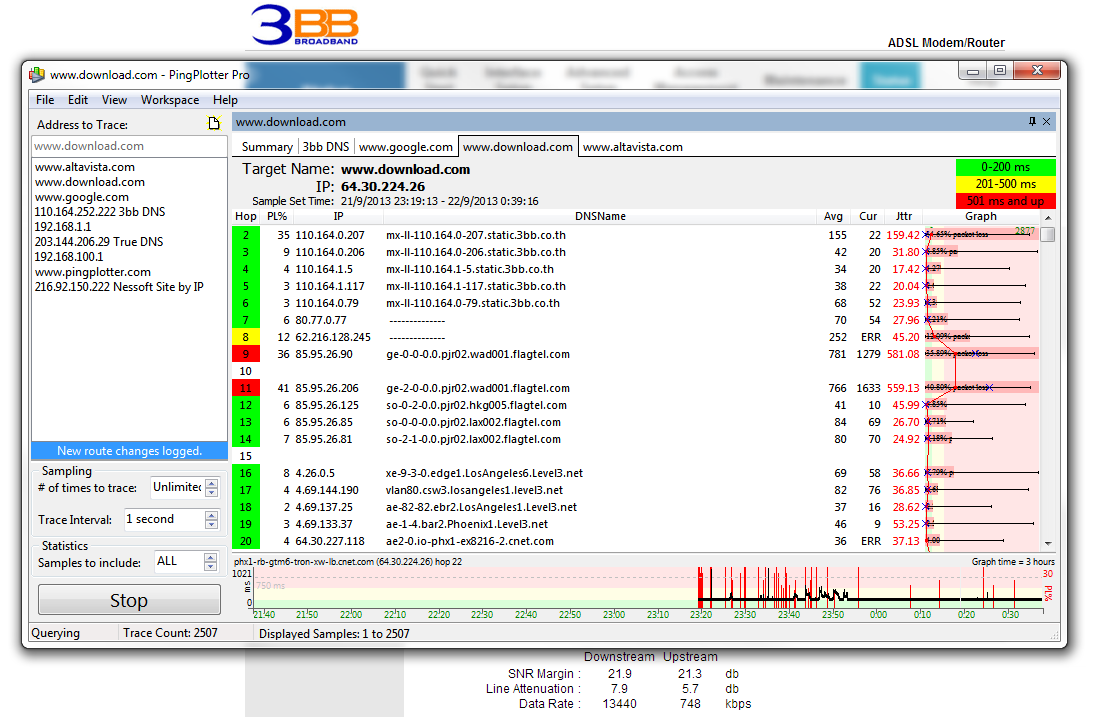Switch to the www.google.com tab
The image size is (1099, 717).
[406, 147]
